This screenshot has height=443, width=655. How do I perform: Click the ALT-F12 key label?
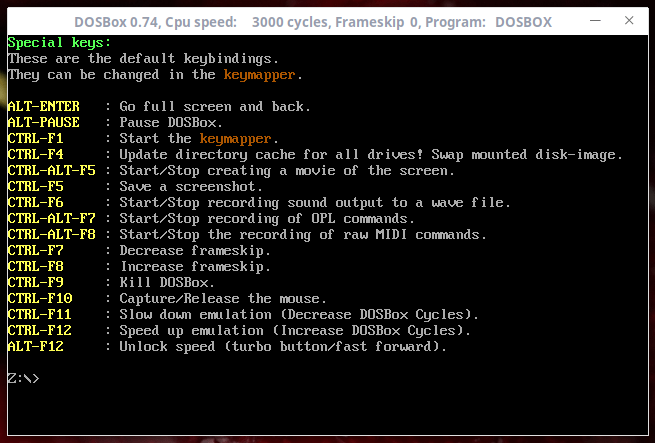(x=35, y=347)
